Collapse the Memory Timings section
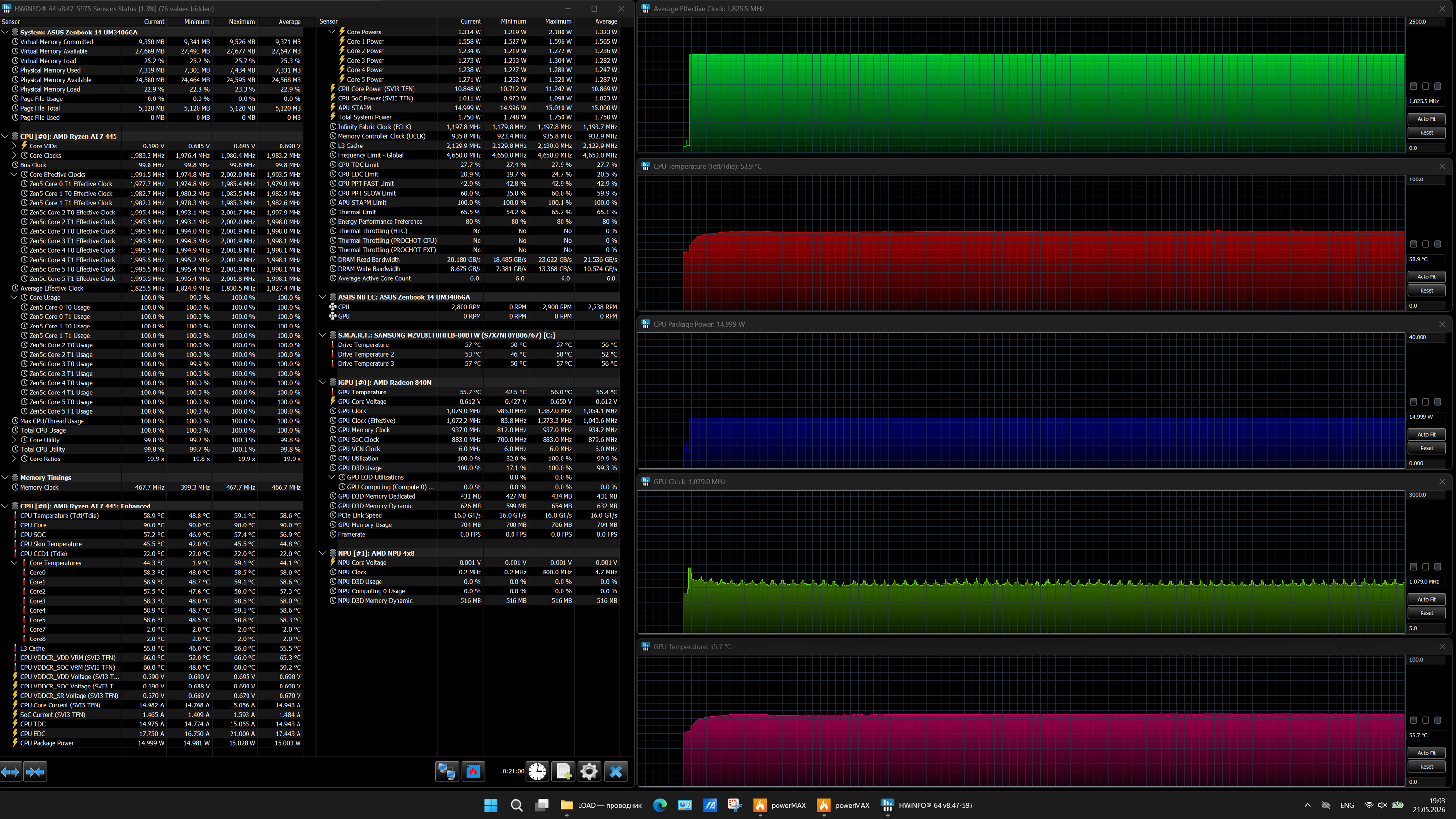Image resolution: width=1456 pixels, height=819 pixels. 5,477
